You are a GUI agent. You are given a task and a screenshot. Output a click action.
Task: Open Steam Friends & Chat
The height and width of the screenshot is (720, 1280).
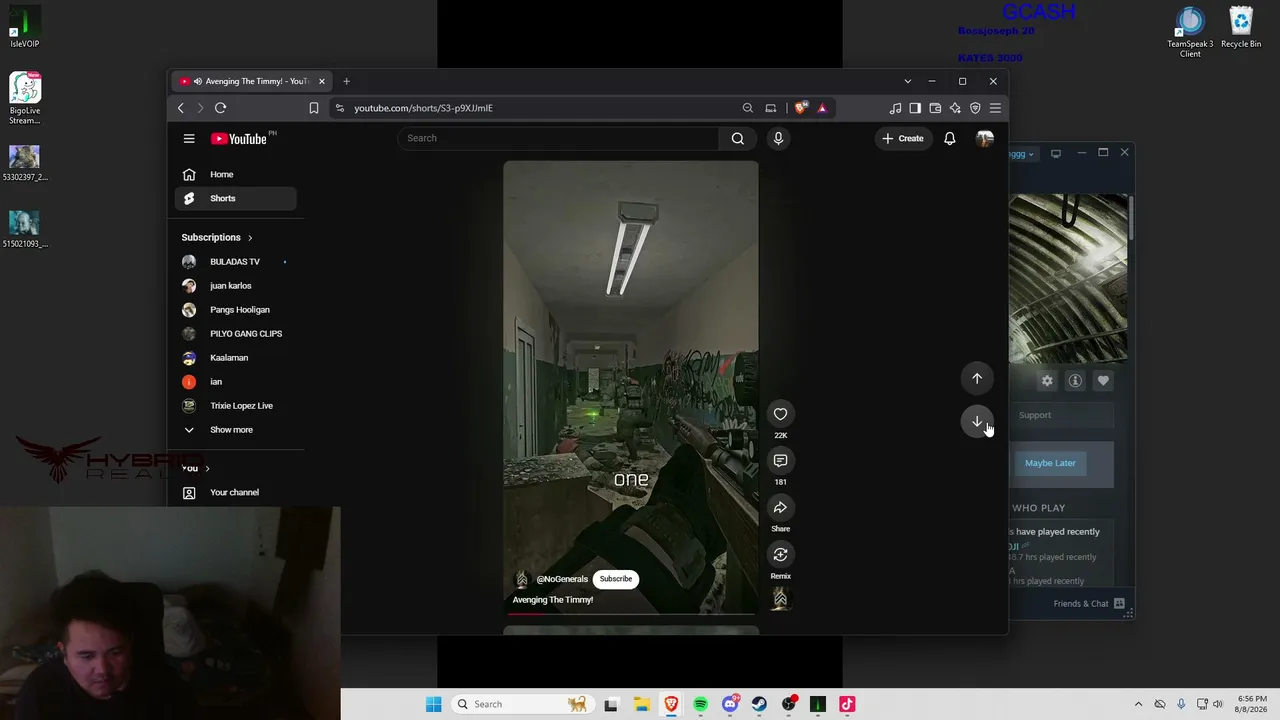pos(1088,604)
